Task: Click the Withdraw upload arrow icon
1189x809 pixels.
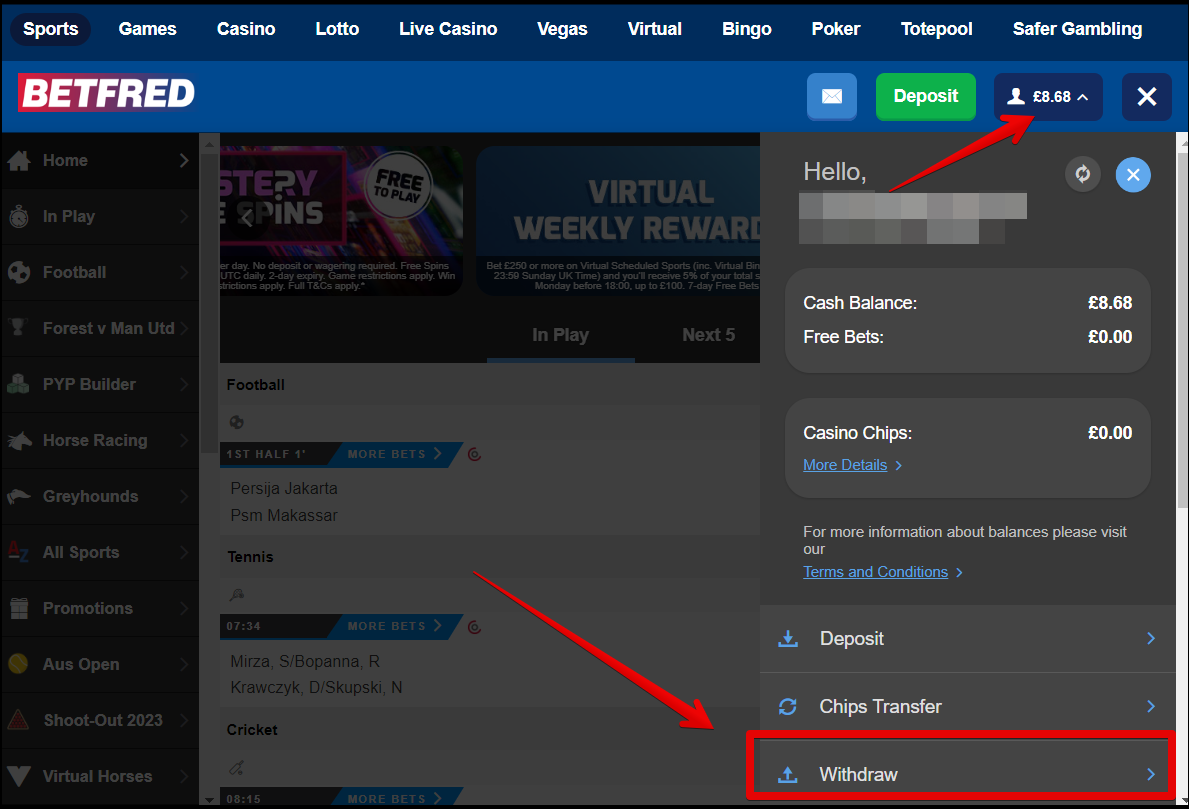Action: (788, 774)
